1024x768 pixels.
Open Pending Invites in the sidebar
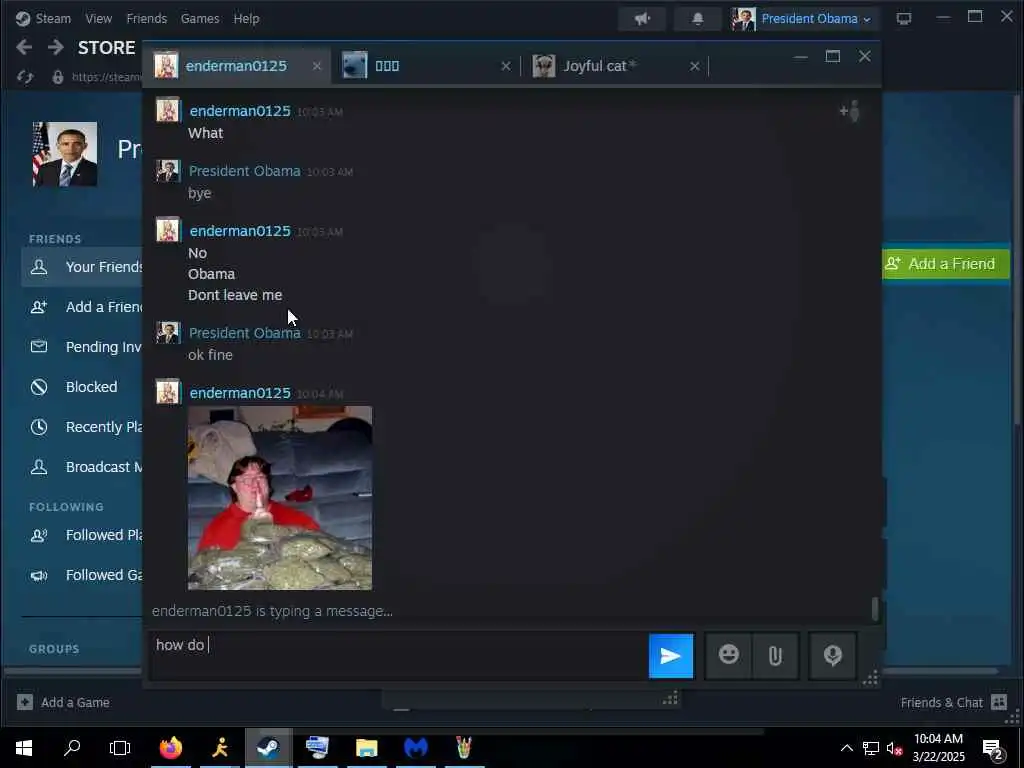pos(83,347)
